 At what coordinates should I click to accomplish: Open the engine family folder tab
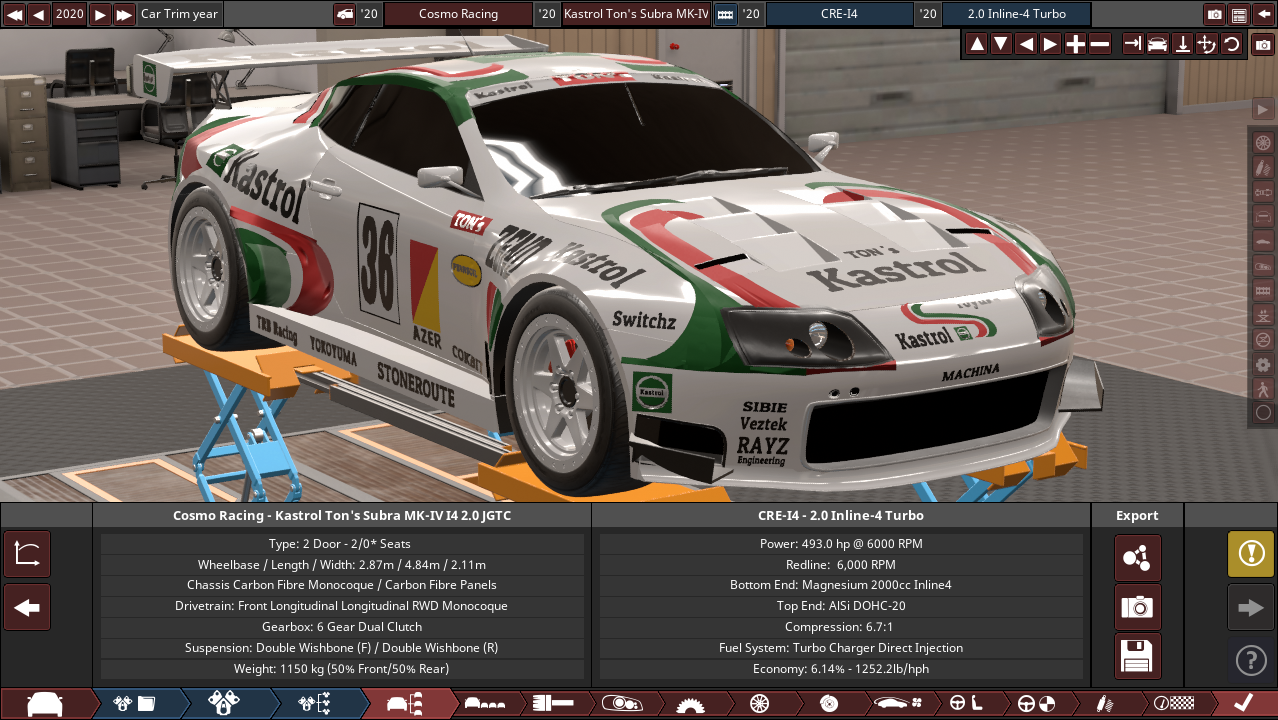tap(135, 704)
